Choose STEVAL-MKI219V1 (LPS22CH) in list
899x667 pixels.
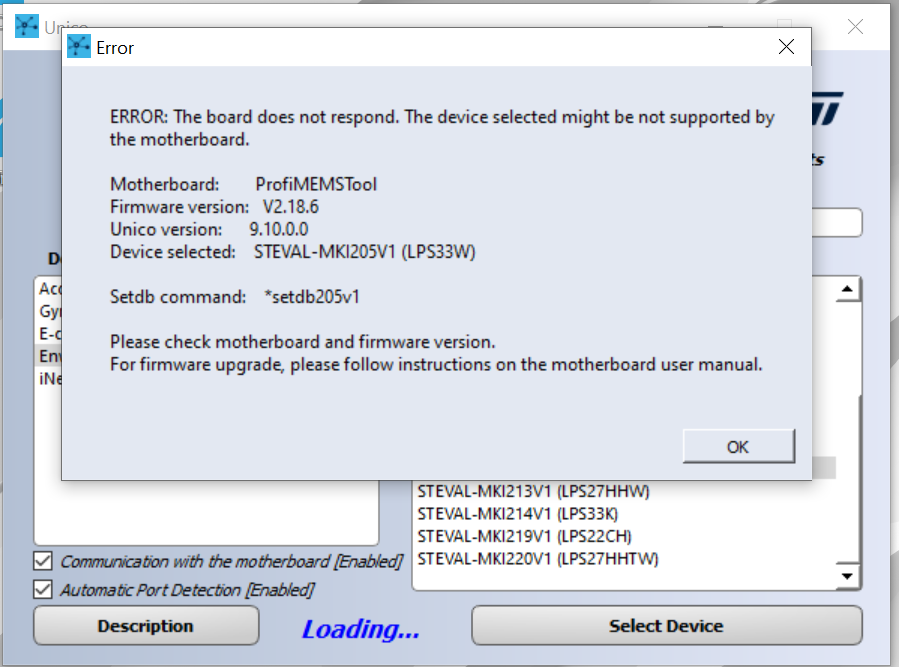pyautogui.click(x=524, y=536)
